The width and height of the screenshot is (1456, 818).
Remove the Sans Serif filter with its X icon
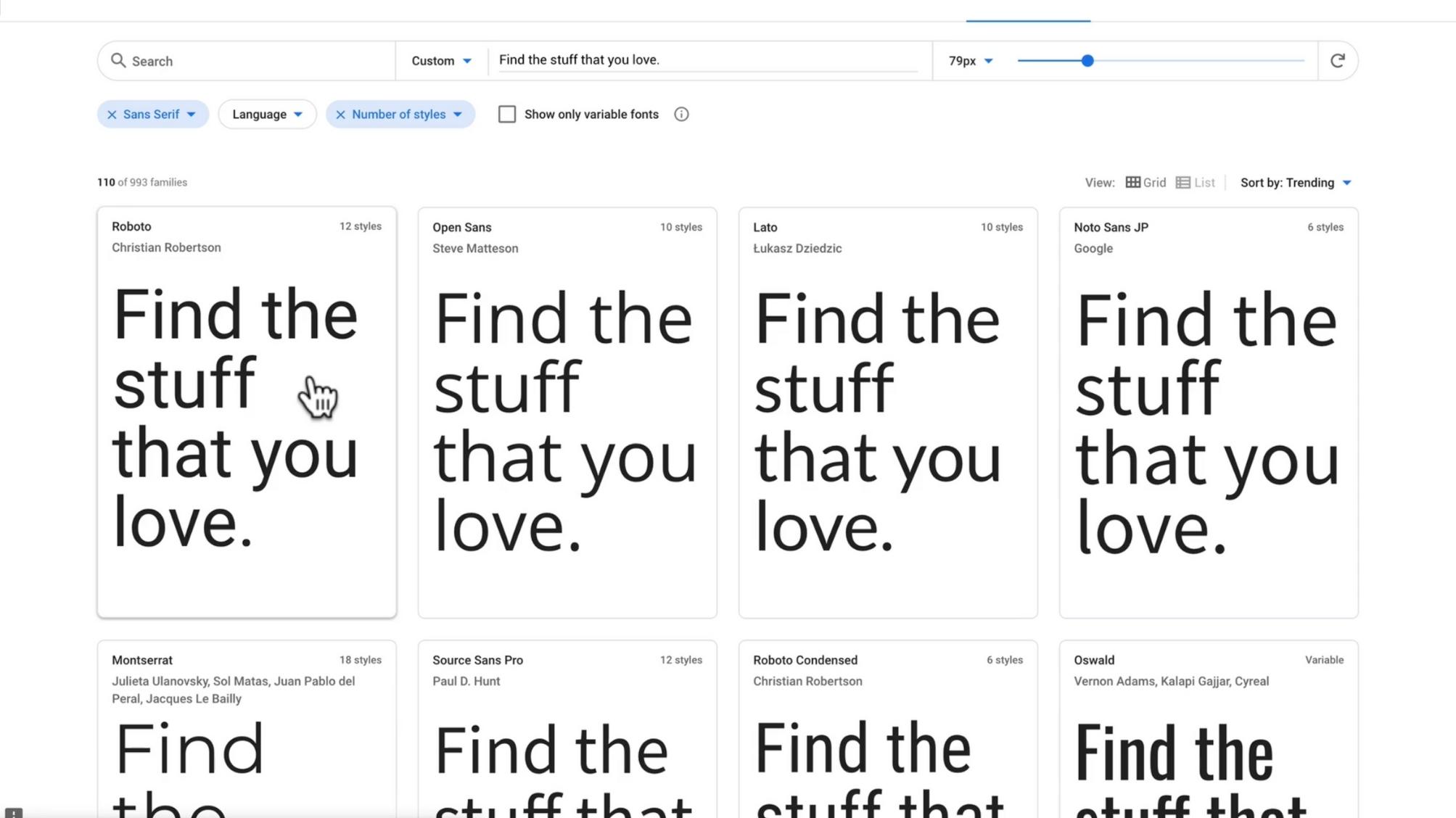(x=112, y=115)
